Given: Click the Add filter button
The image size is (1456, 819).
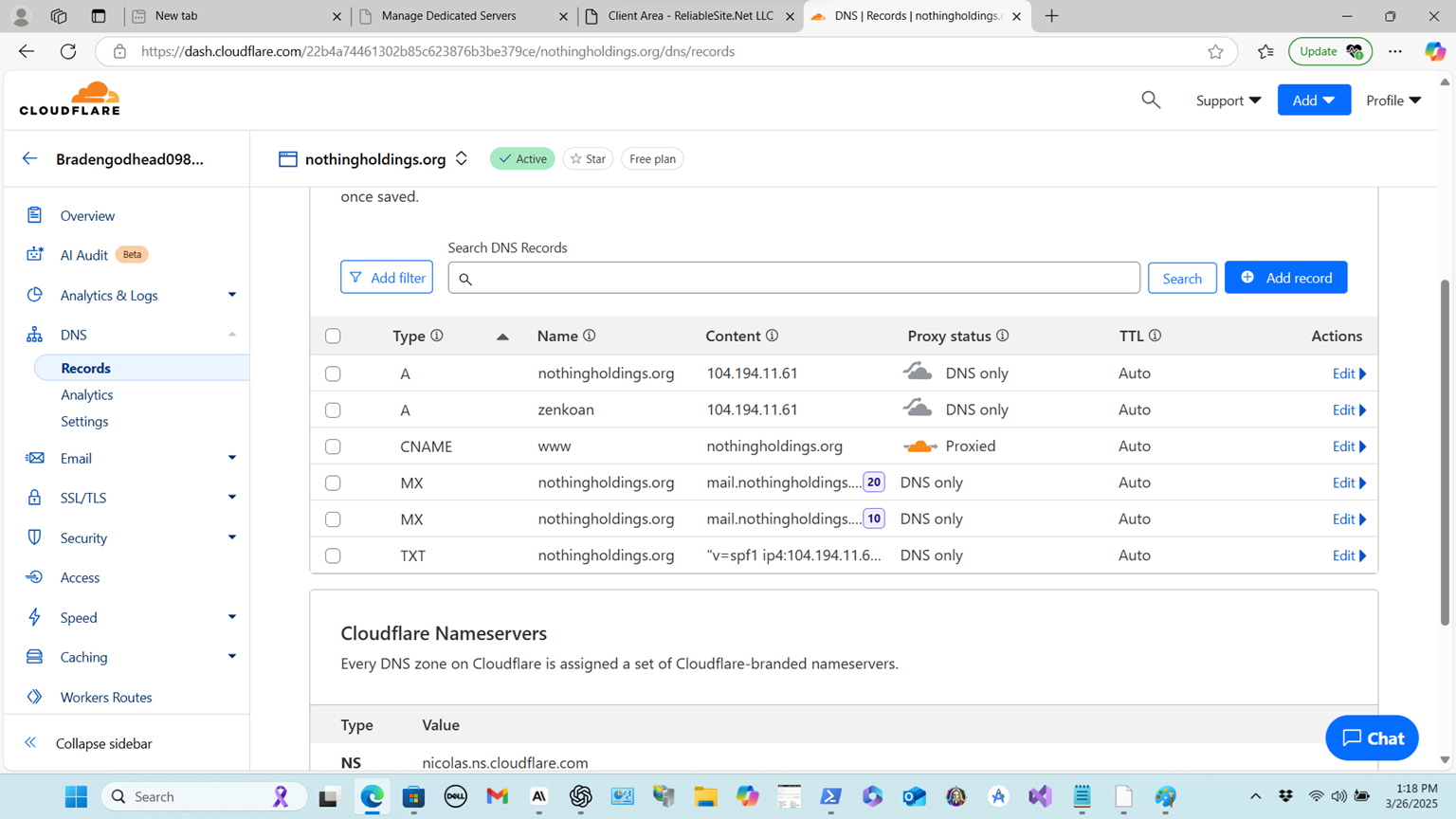Looking at the screenshot, I should [x=387, y=277].
